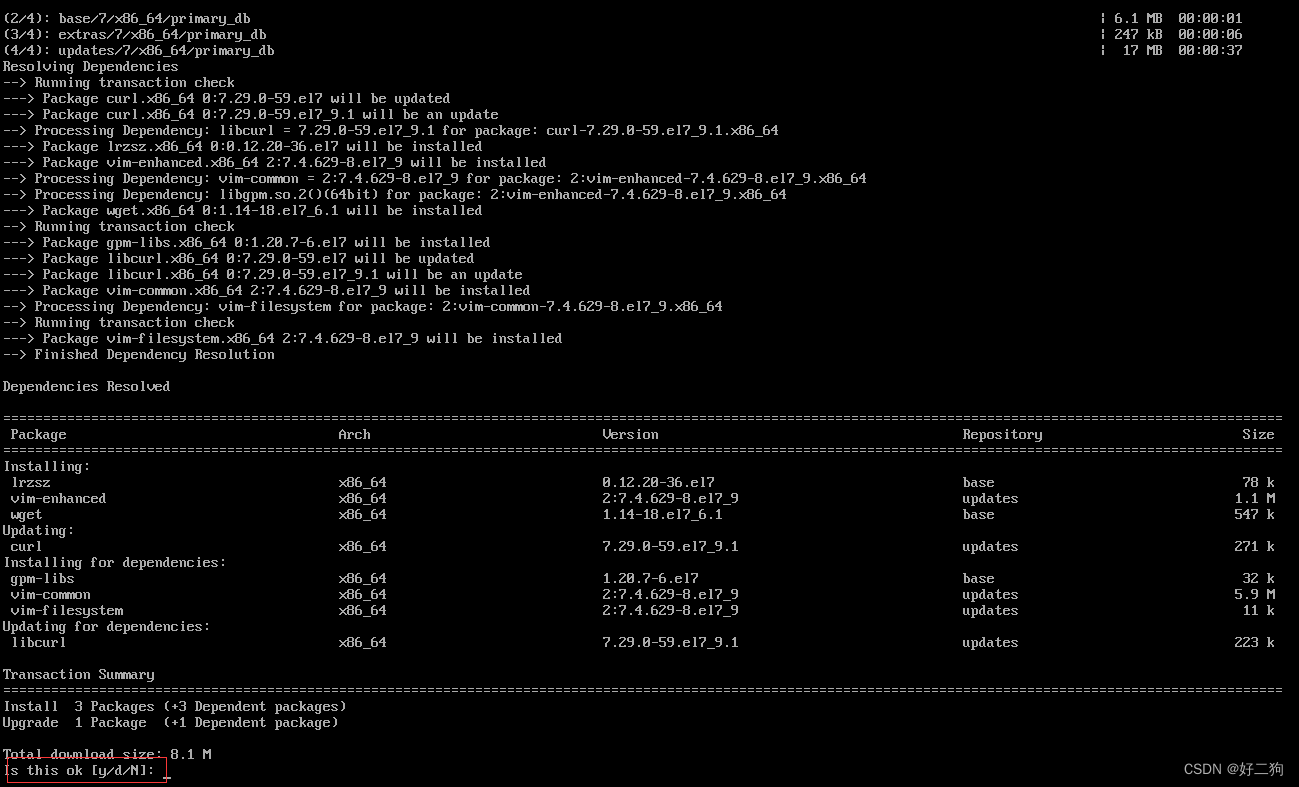Click the 'Processing Dependency: libgpm.so.2()(64bit)' line
Screen dimensions: 1299x787
394,195
